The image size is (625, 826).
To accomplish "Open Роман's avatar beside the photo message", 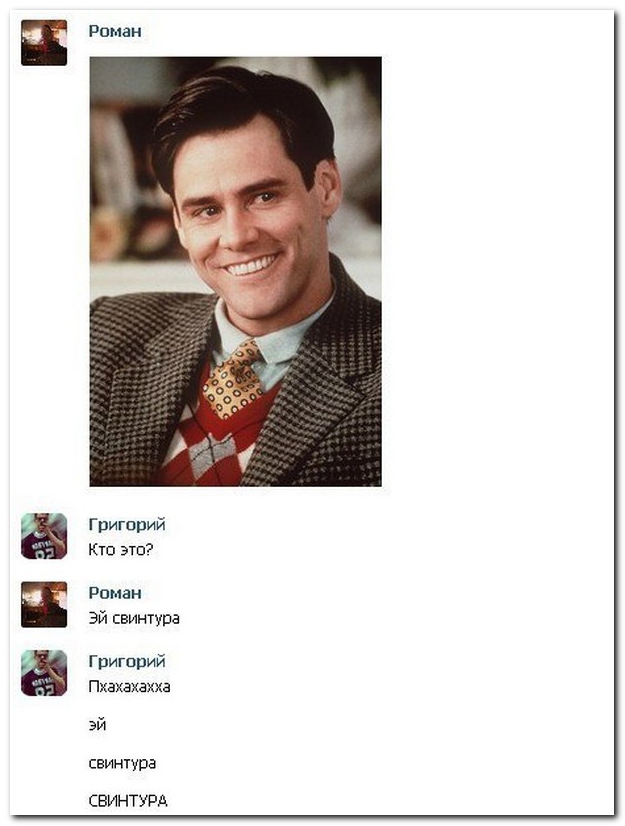I will (44, 43).
